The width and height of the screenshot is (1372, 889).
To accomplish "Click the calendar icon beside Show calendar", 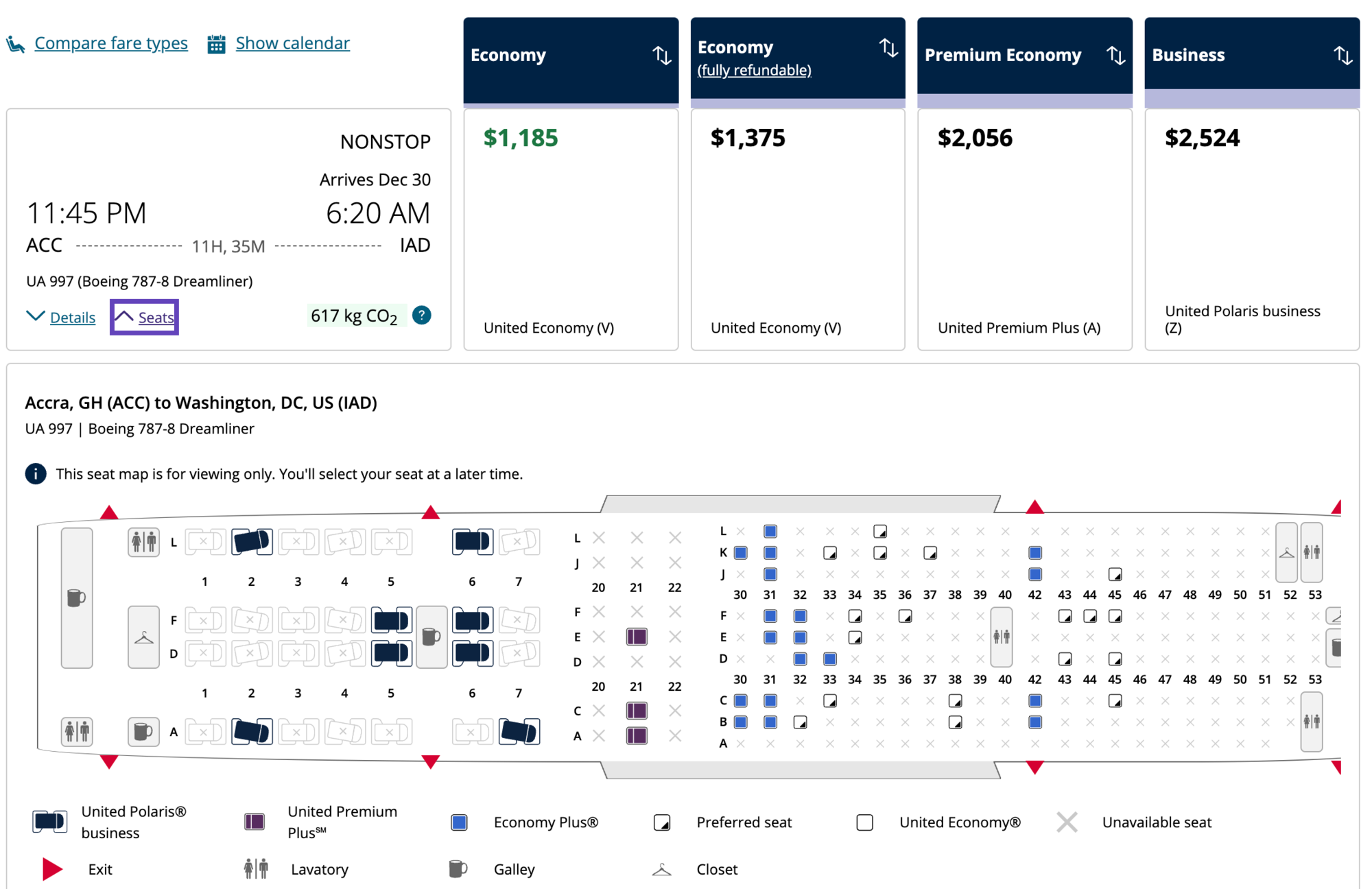I will [x=216, y=45].
